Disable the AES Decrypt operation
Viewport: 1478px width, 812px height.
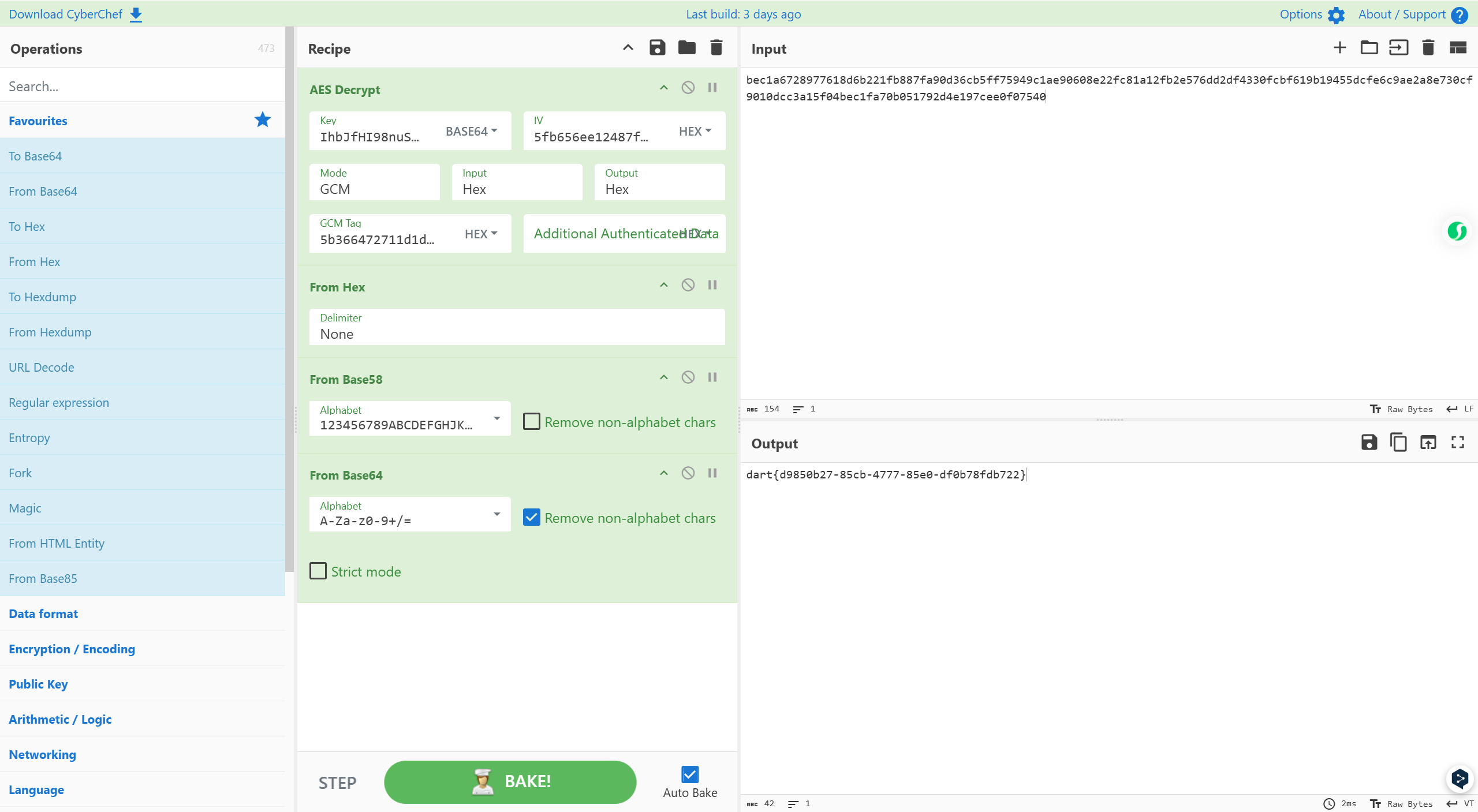click(688, 88)
